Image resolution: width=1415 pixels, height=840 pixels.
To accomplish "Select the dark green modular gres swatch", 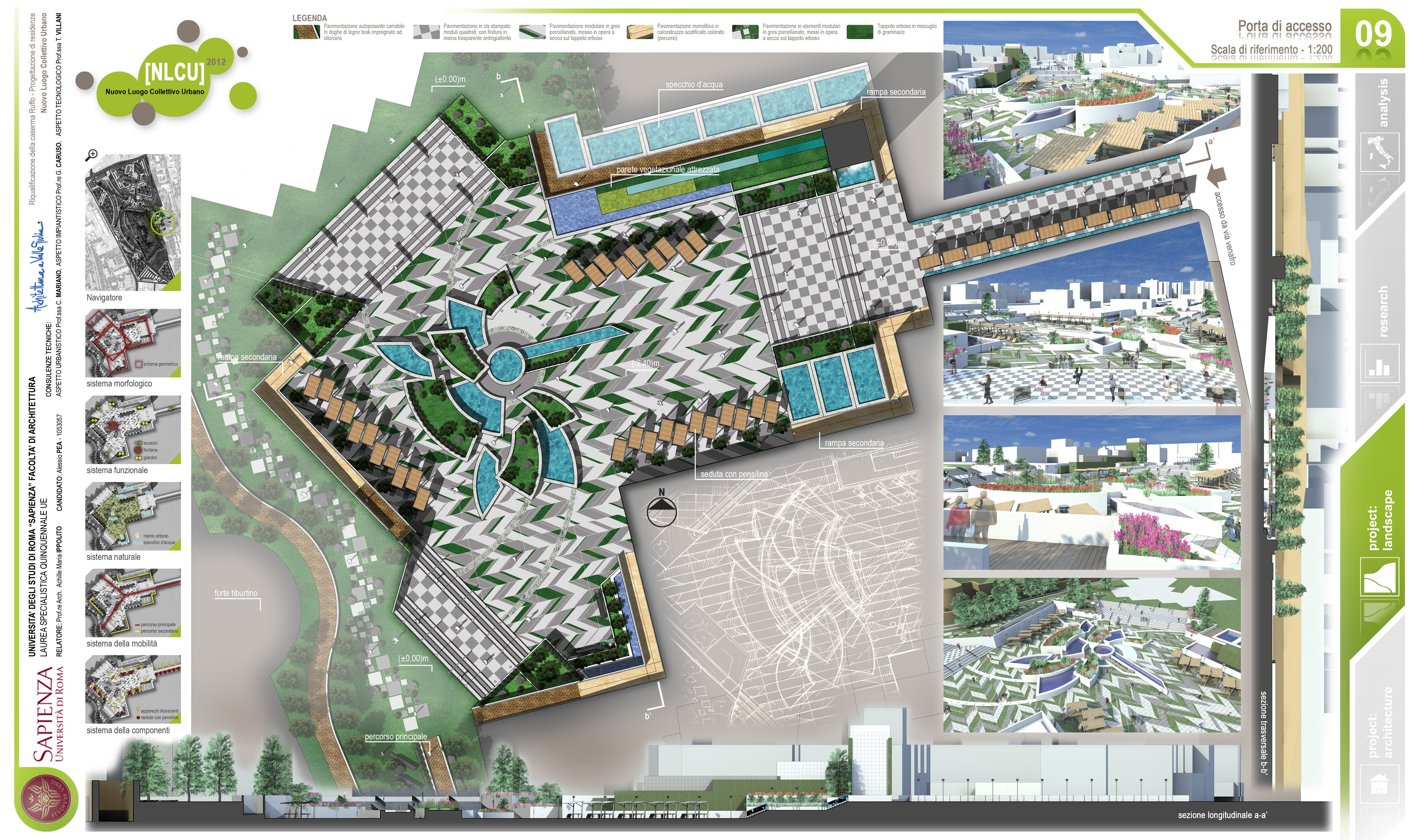I will (x=745, y=32).
